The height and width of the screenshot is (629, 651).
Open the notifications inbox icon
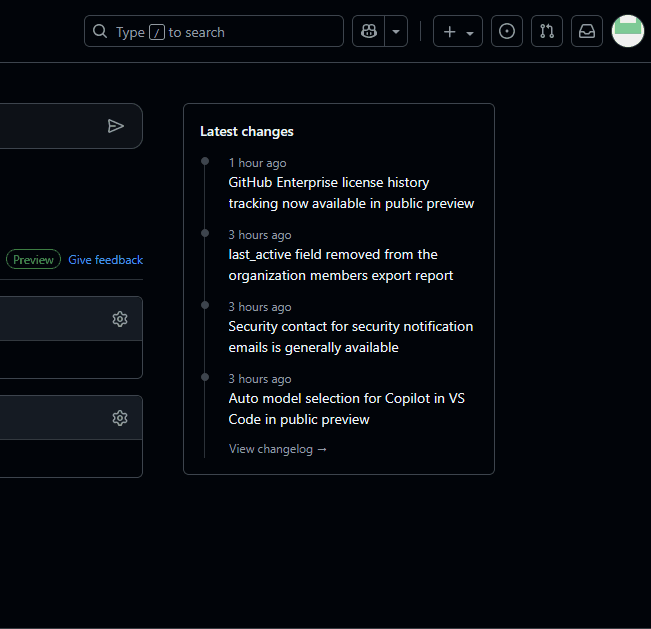587,31
